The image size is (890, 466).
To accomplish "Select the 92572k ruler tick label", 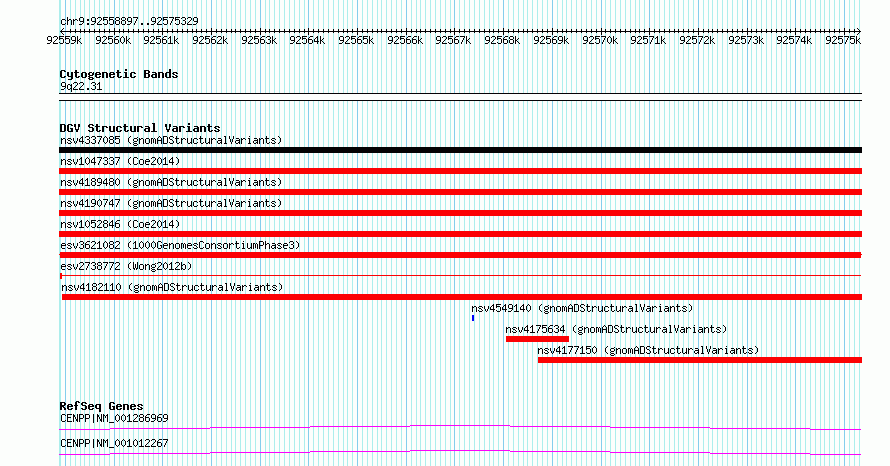I will click(x=696, y=40).
